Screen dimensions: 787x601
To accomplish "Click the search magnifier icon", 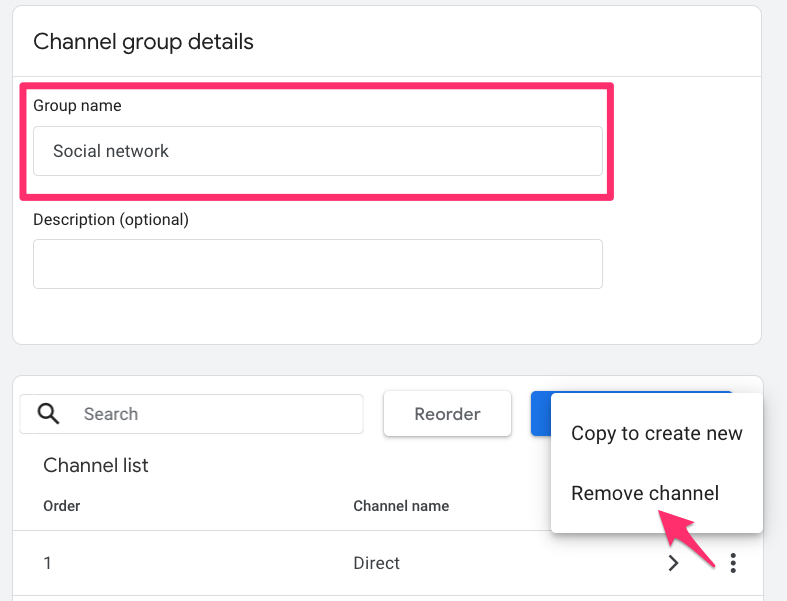I will (x=48, y=414).
